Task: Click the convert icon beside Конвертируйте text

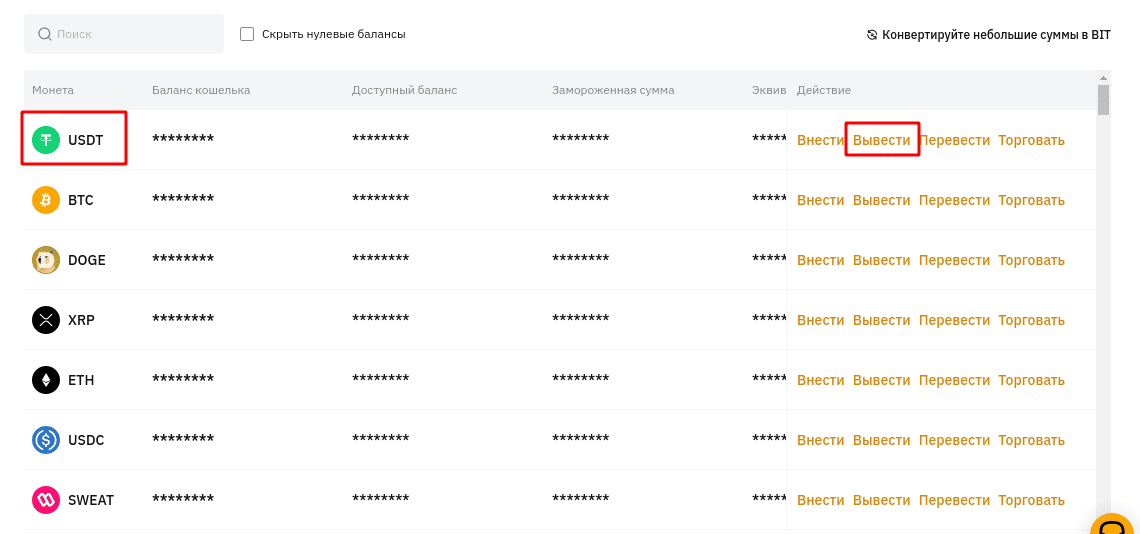Action: point(872,34)
